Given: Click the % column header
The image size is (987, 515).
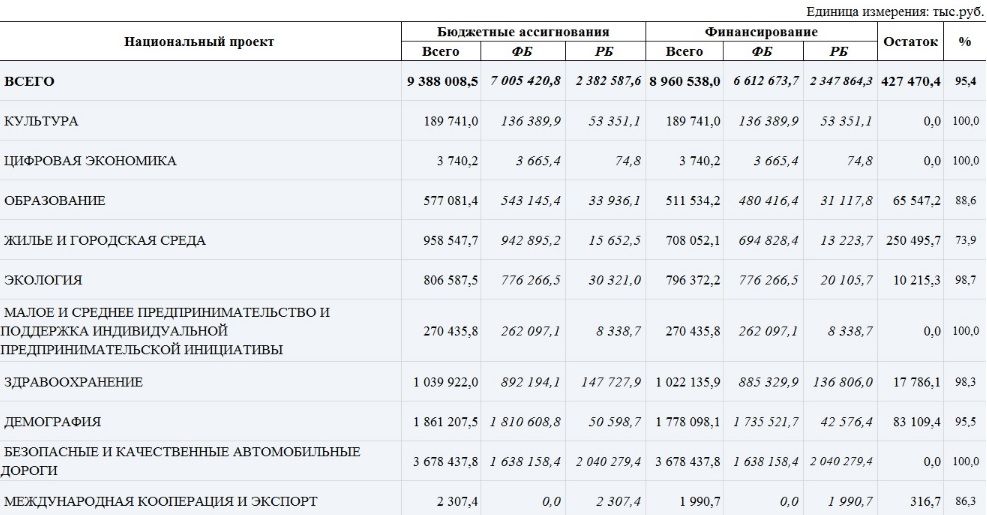Looking at the screenshot, I should (964, 42).
